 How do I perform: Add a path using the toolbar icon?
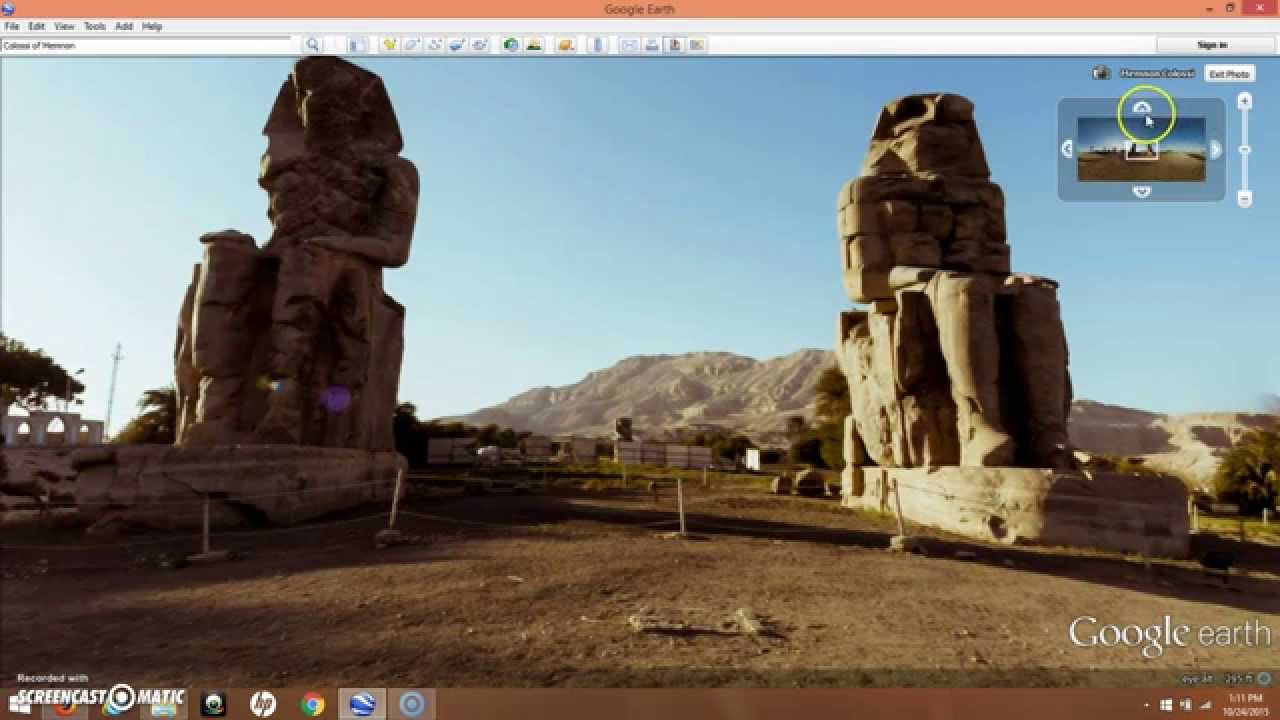(x=434, y=45)
